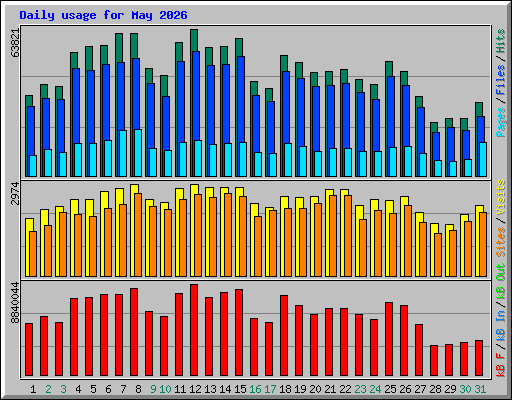Click the cyan "Pages" legend label
Screen dimensions: 512x400
coord(501,122)
